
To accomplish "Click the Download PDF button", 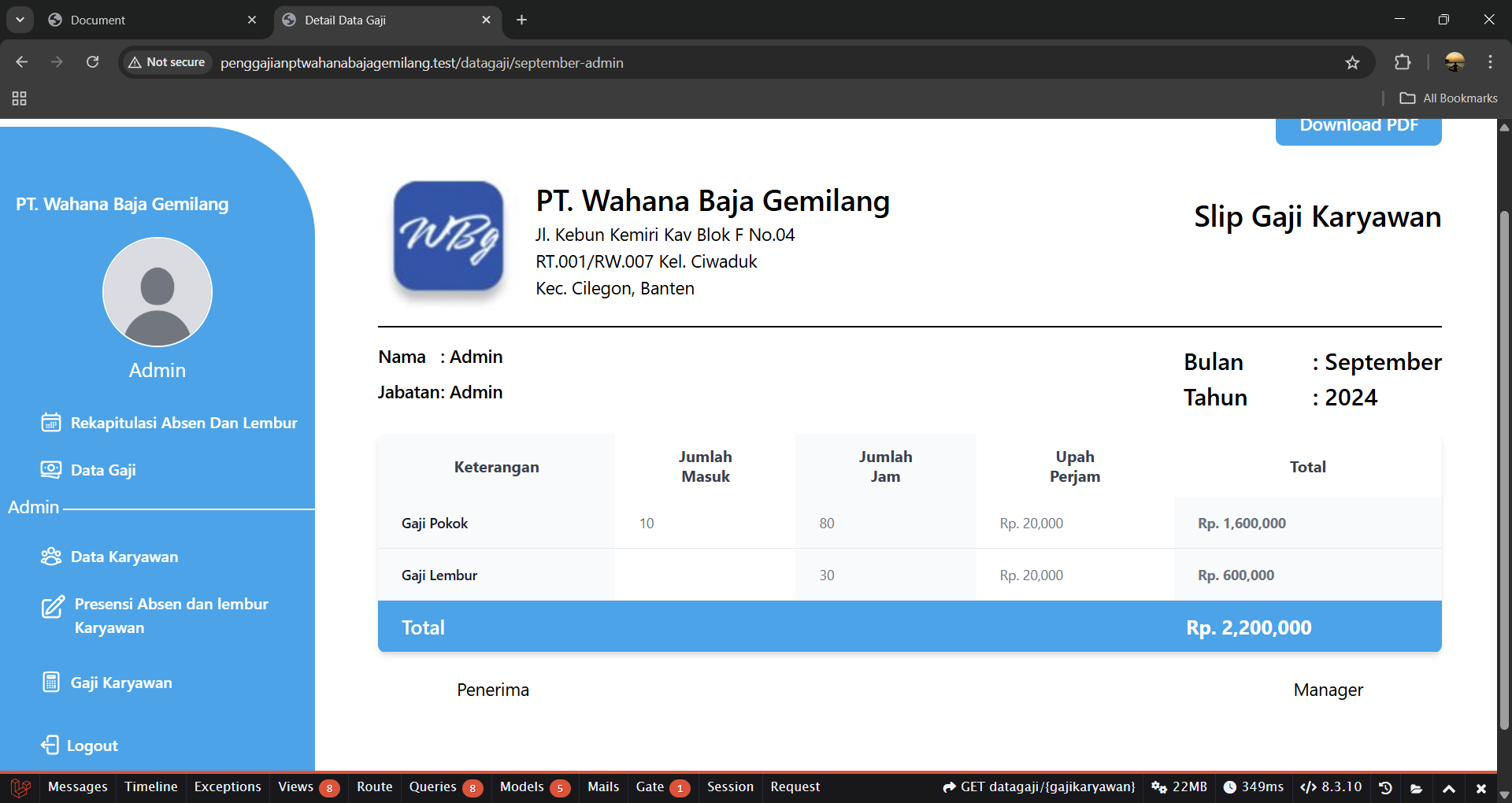I will (x=1358, y=131).
